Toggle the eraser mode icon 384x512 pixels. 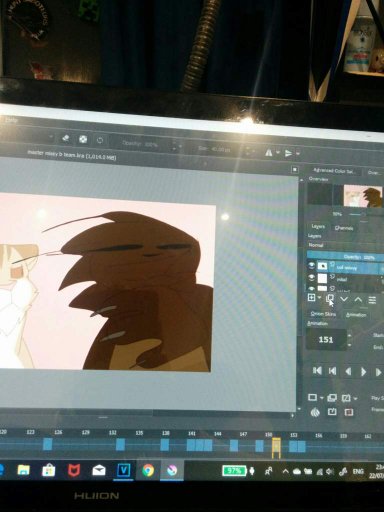(66, 138)
